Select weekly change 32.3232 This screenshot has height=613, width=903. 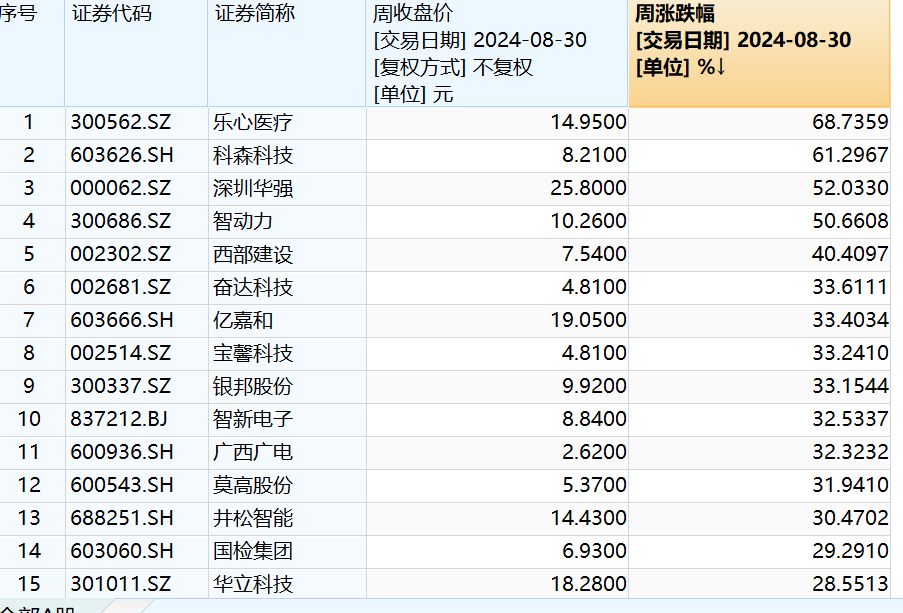(850, 452)
